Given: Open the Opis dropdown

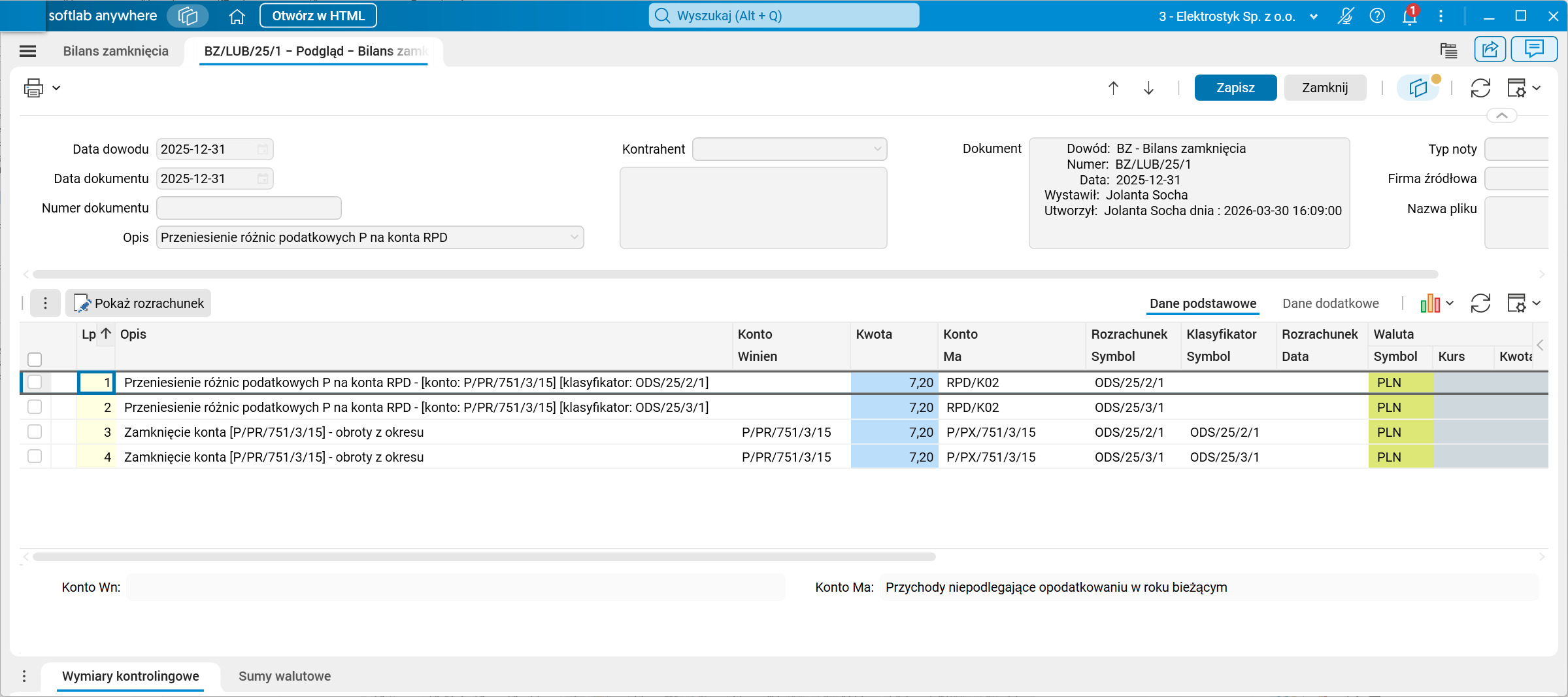Looking at the screenshot, I should click(575, 237).
